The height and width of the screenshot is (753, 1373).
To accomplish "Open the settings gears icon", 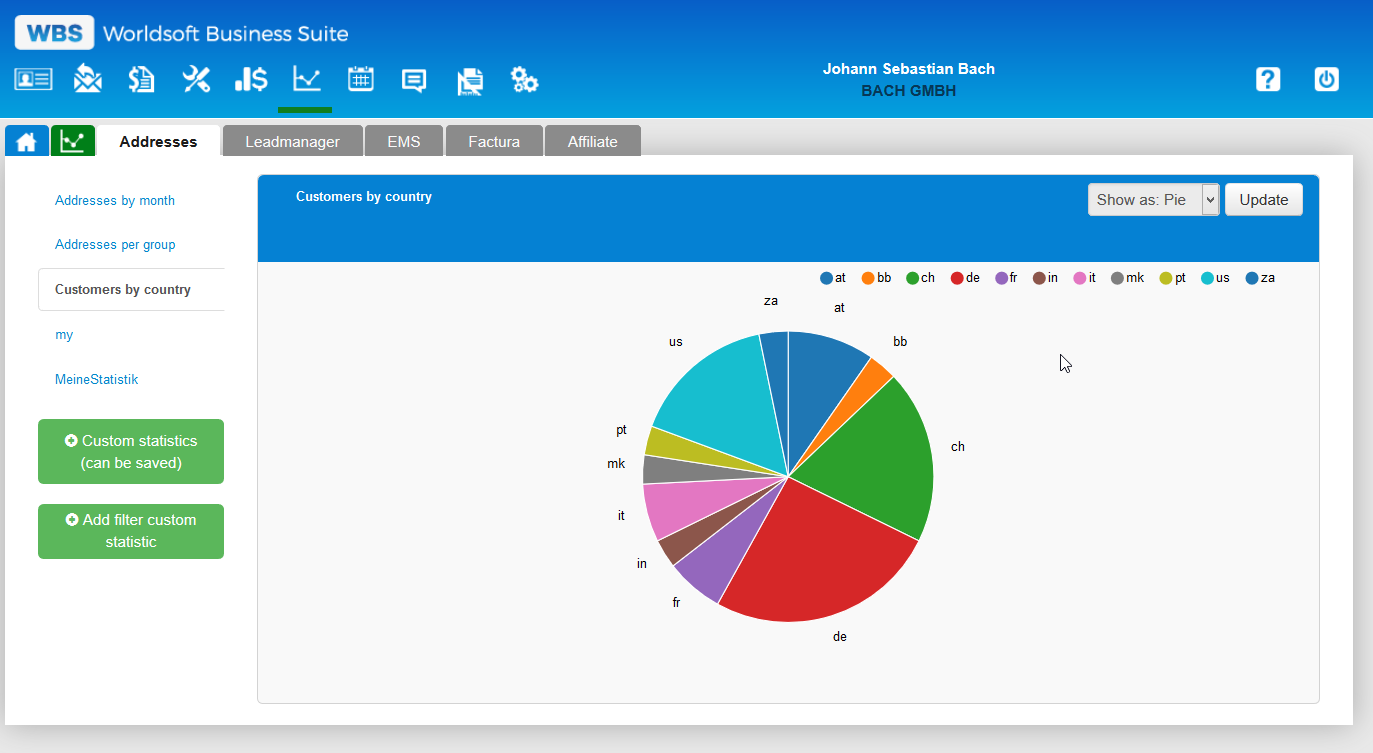I will [x=525, y=80].
